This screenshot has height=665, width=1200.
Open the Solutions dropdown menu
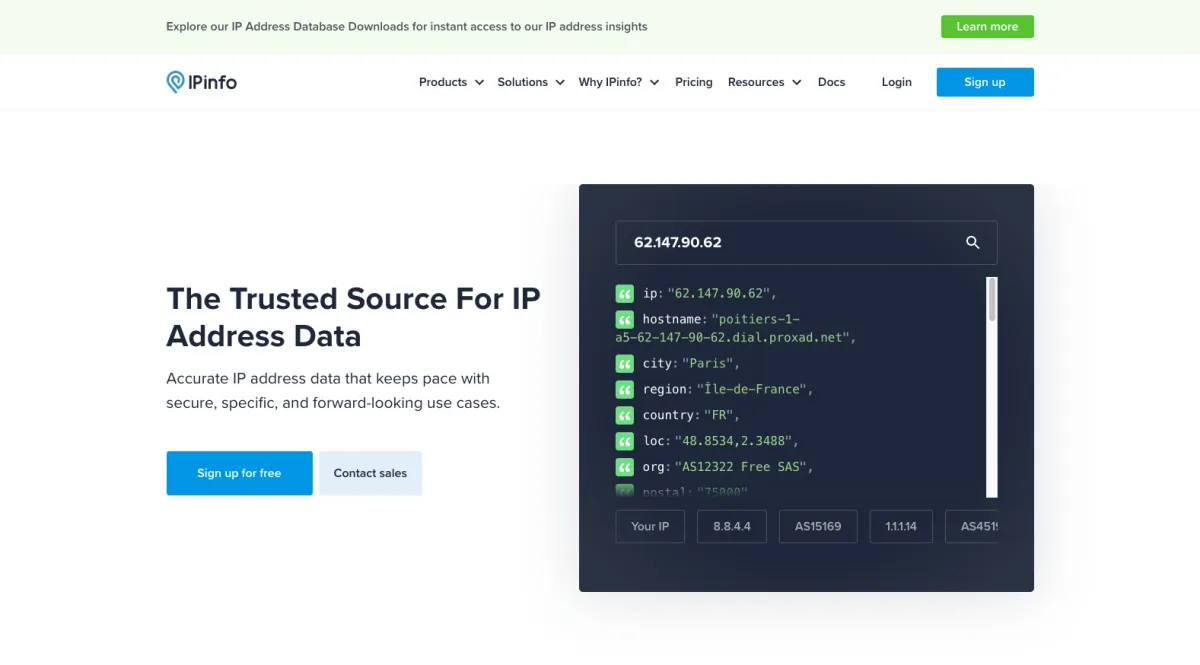pos(530,82)
